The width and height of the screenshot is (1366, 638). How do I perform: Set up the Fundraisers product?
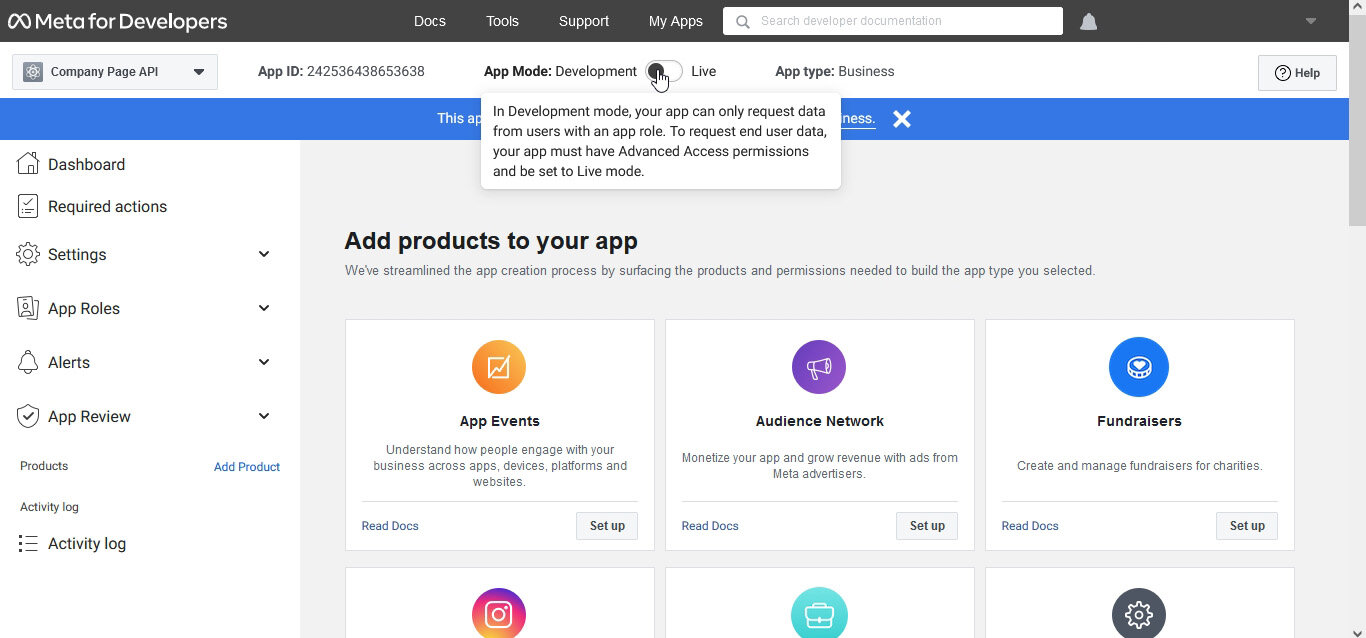click(1247, 526)
